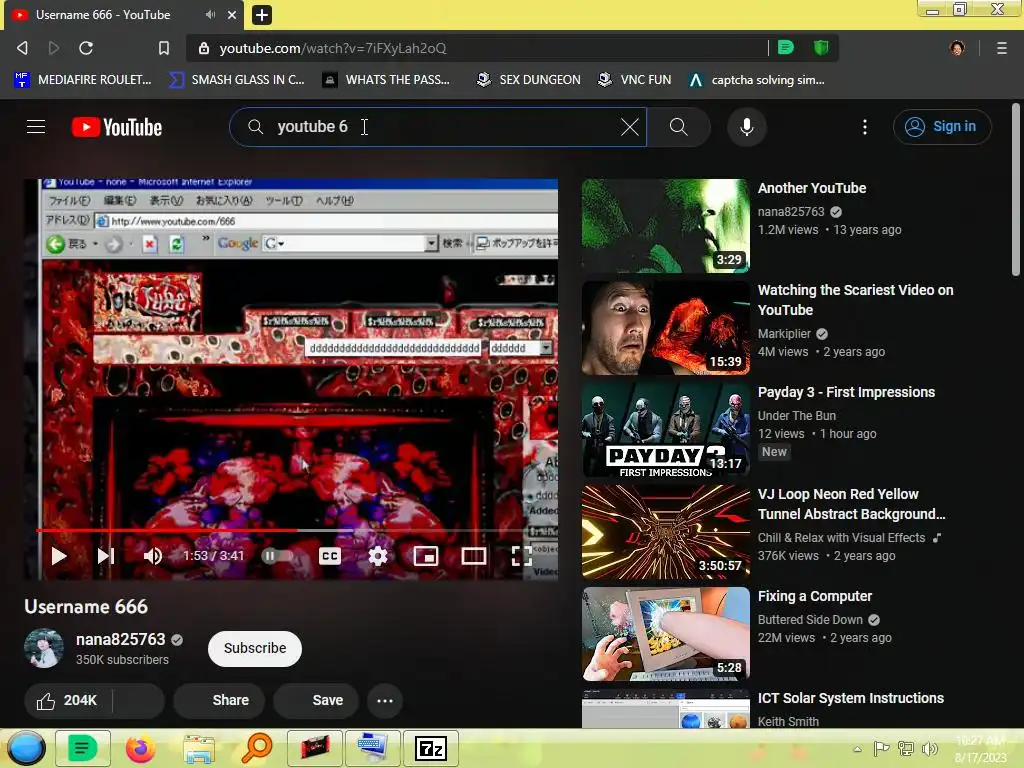Start voice search with microphone
Screen dimensions: 1024x768
(746, 127)
